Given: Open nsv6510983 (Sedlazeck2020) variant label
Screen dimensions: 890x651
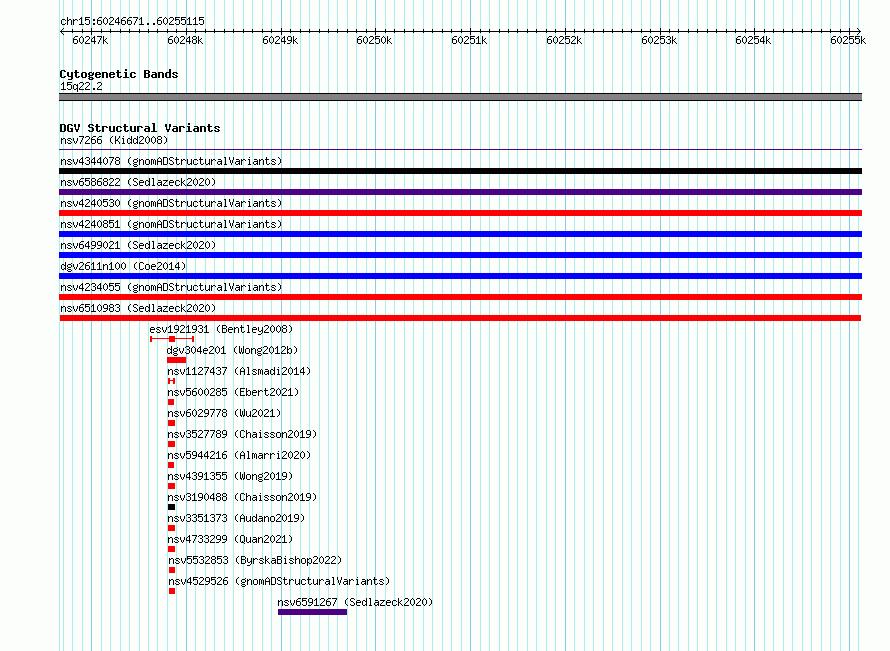Looking at the screenshot, I should (x=138, y=308).
